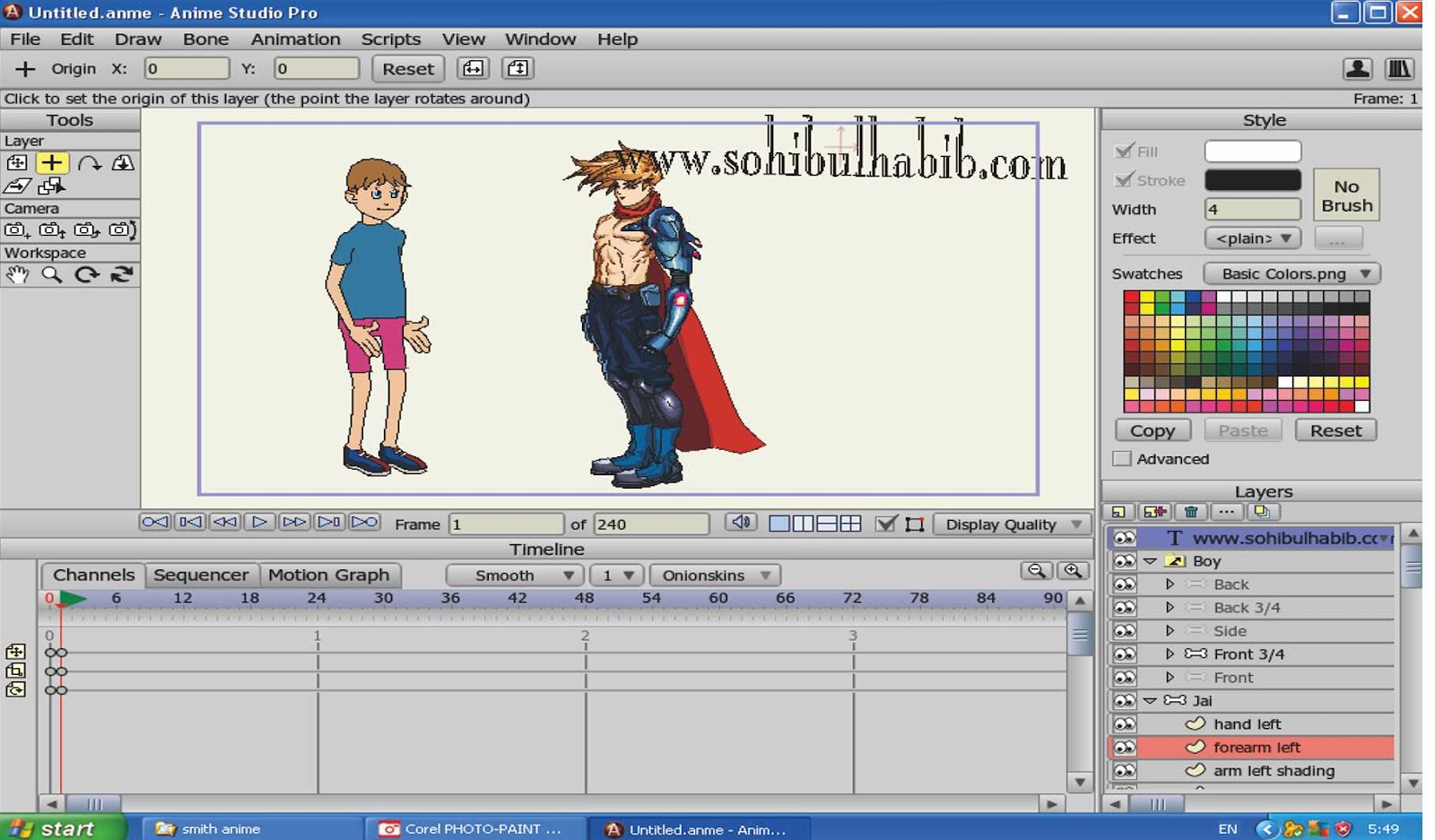Open layer settings ellipsis icon

tap(1227, 512)
